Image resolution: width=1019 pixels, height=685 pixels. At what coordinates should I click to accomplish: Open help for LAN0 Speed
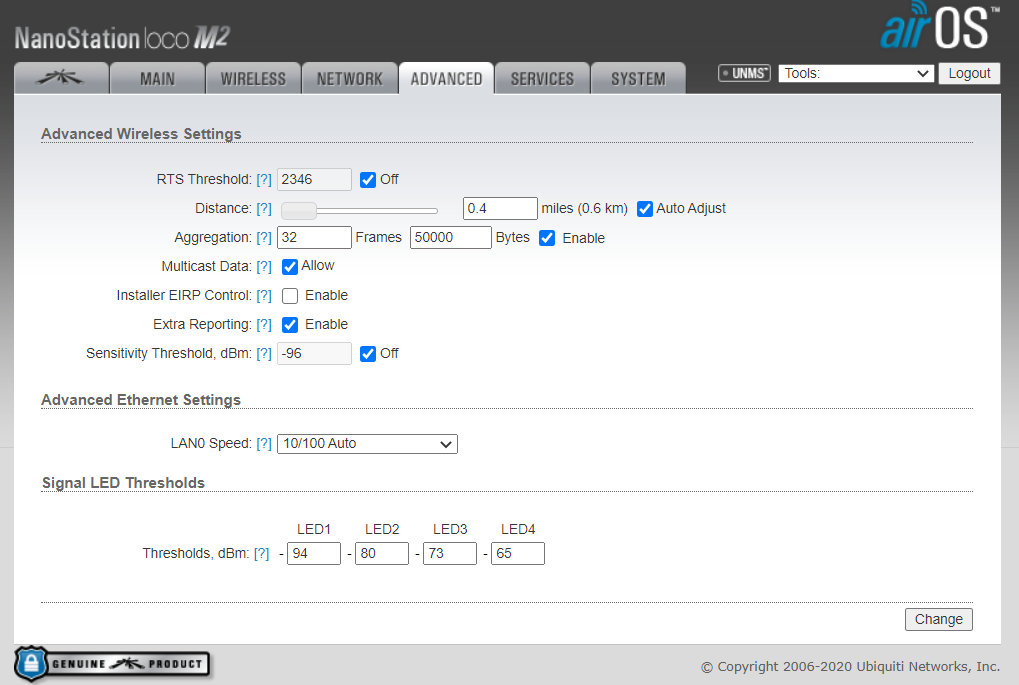[264, 443]
